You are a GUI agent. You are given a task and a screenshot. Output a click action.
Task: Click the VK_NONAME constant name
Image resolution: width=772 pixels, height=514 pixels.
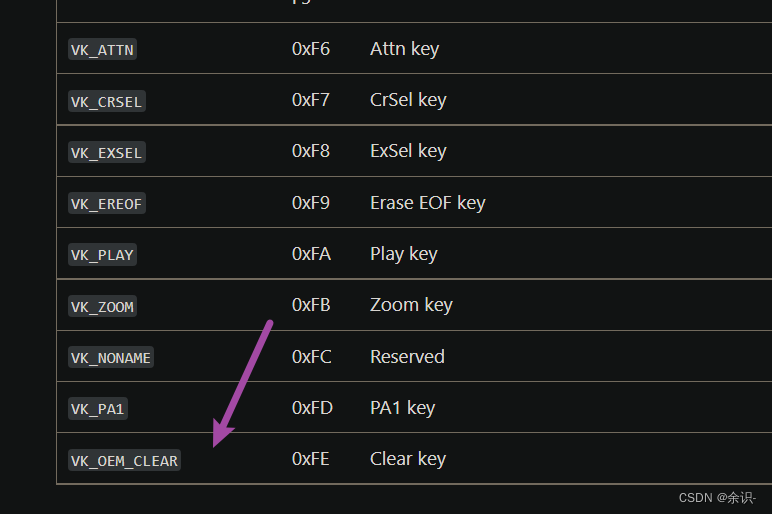point(111,357)
